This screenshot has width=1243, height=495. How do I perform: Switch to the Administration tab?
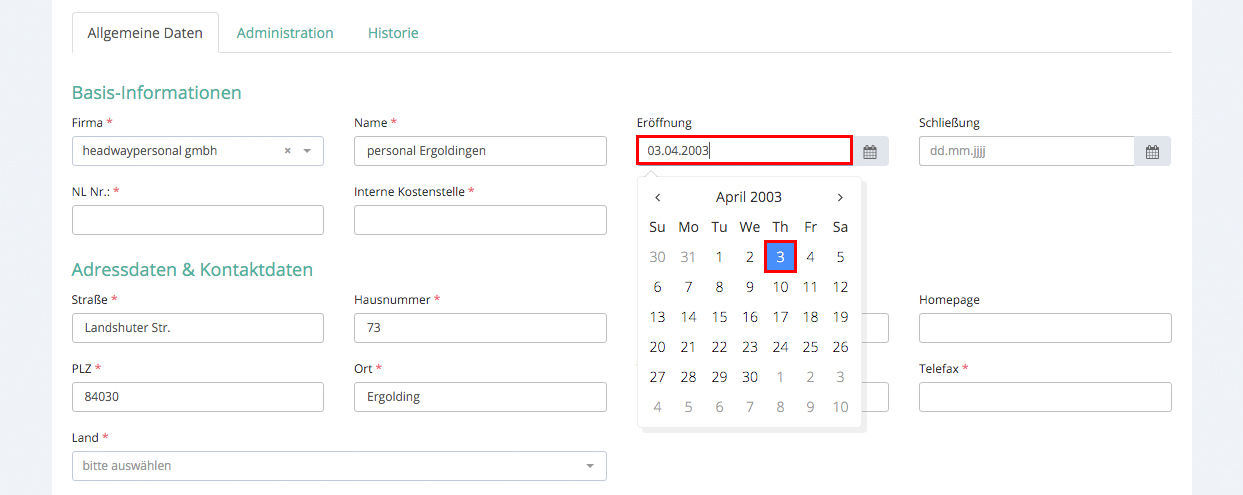click(x=285, y=33)
